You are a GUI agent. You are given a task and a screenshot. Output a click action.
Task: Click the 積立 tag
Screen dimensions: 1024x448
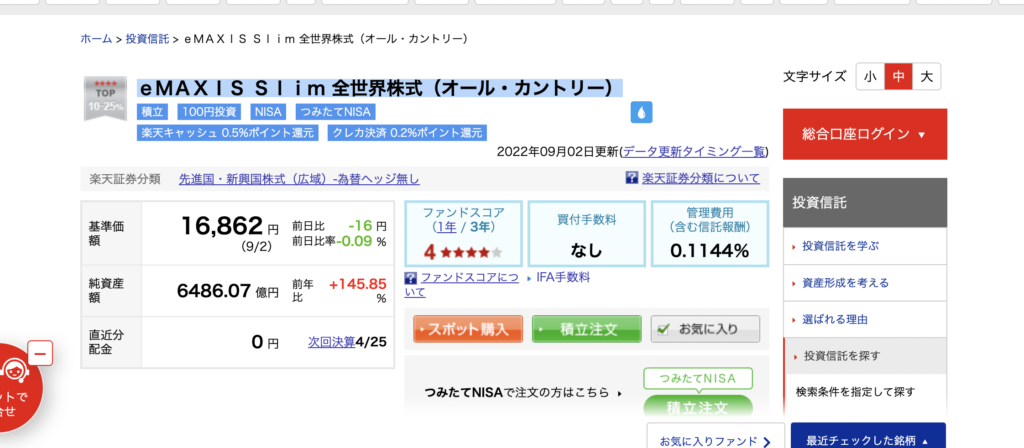153,112
